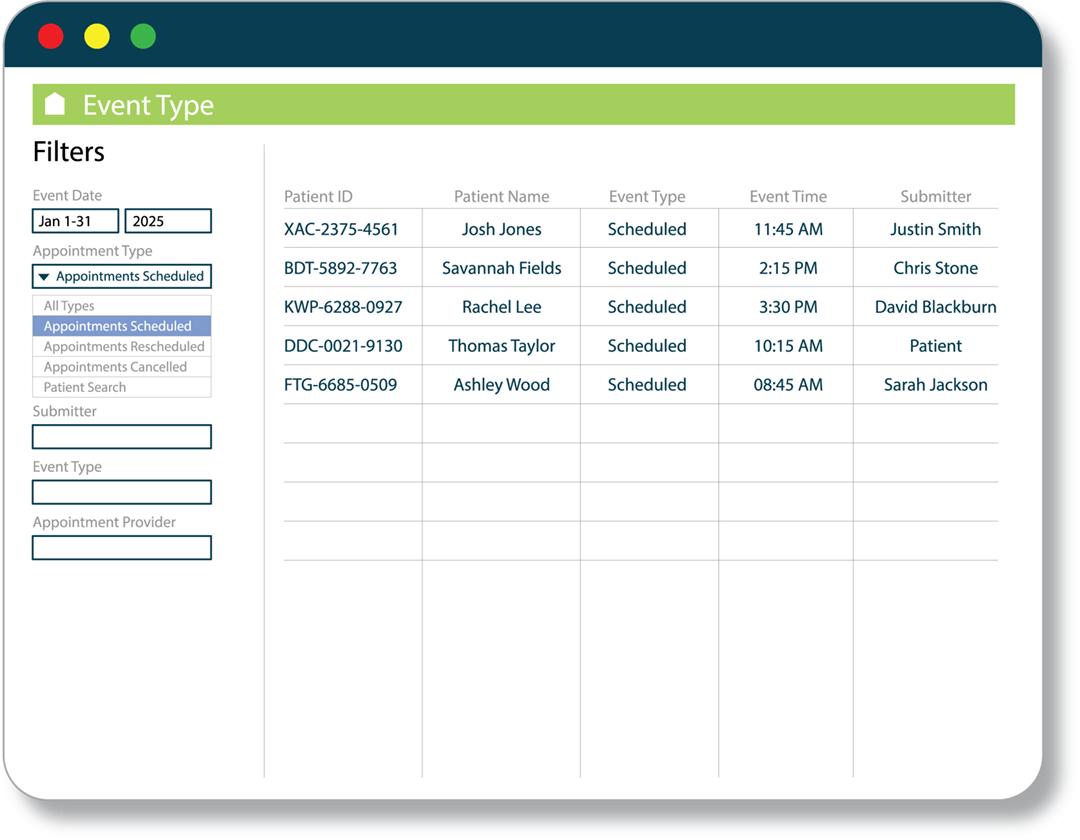Screen dimensions: 1080x840
Task: Click the green maximize window dot
Action: tap(143, 36)
